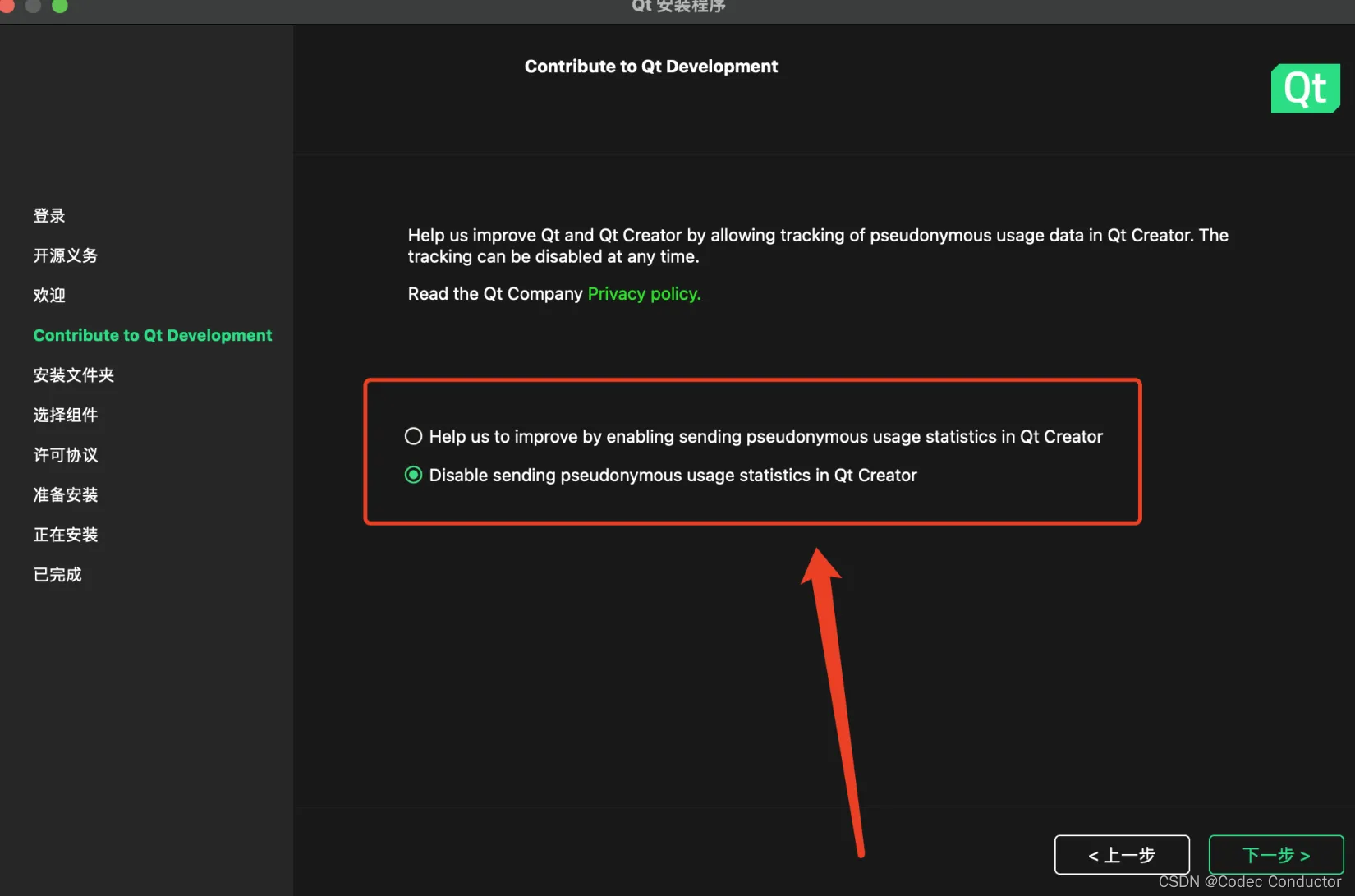
Task: Go to the 登录 step
Action: click(x=49, y=215)
